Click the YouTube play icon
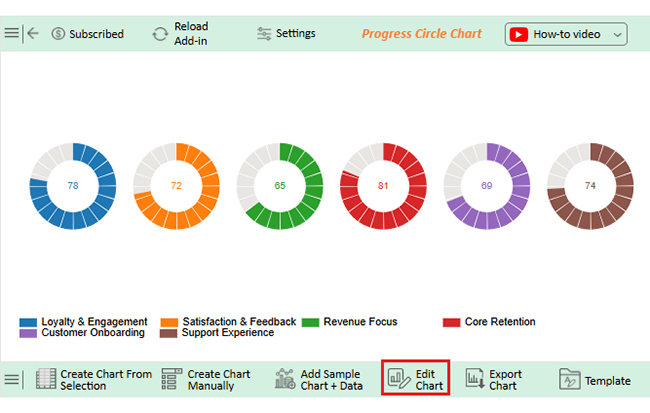Screen dimensions: 650x413 click(519, 34)
